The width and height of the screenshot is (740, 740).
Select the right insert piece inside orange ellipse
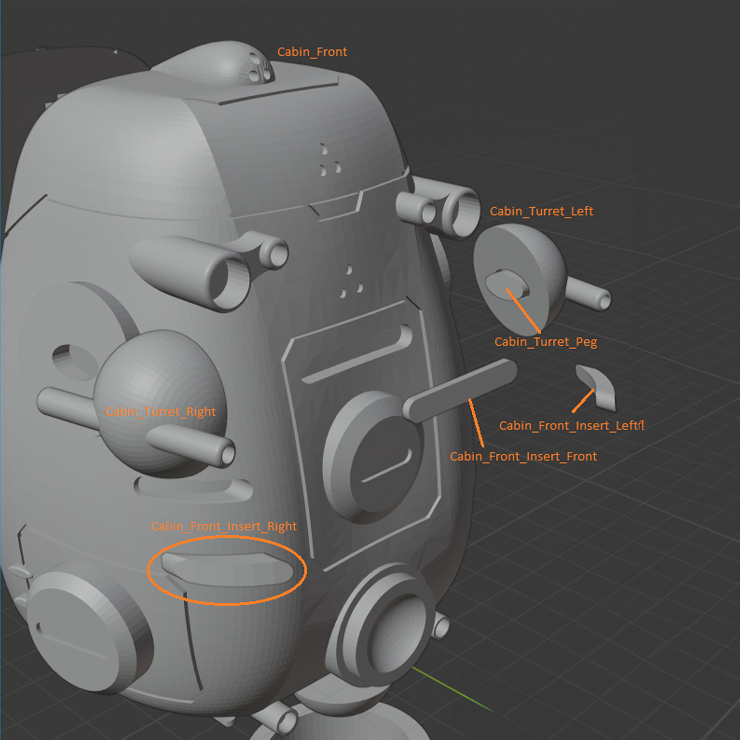click(x=227, y=569)
